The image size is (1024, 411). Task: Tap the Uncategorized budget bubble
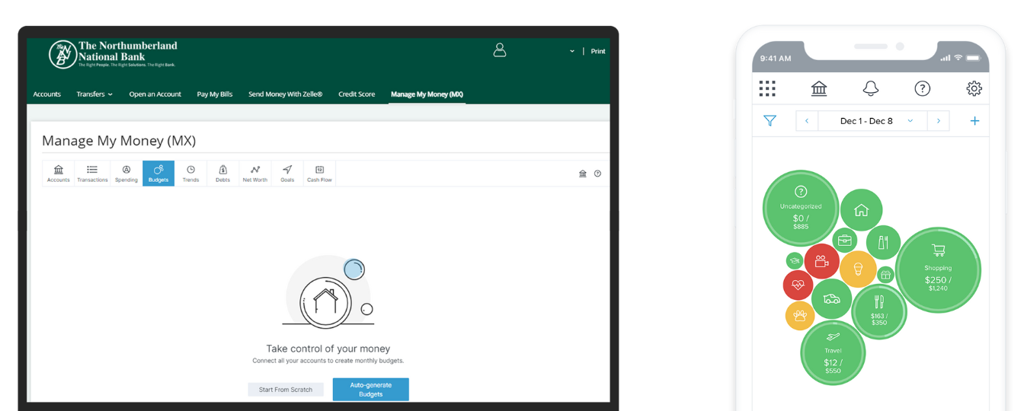(801, 208)
